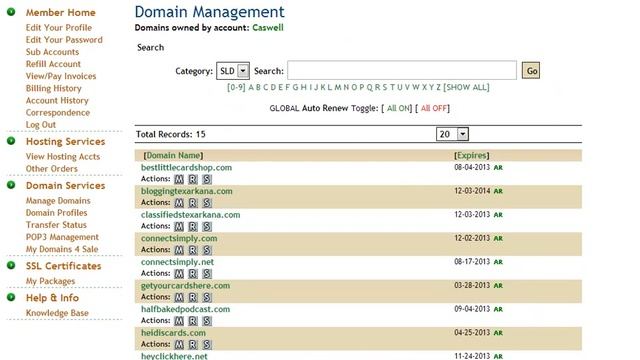Click the M action icon for getyourcardshere.com
640x360 pixels.
pos(179,298)
